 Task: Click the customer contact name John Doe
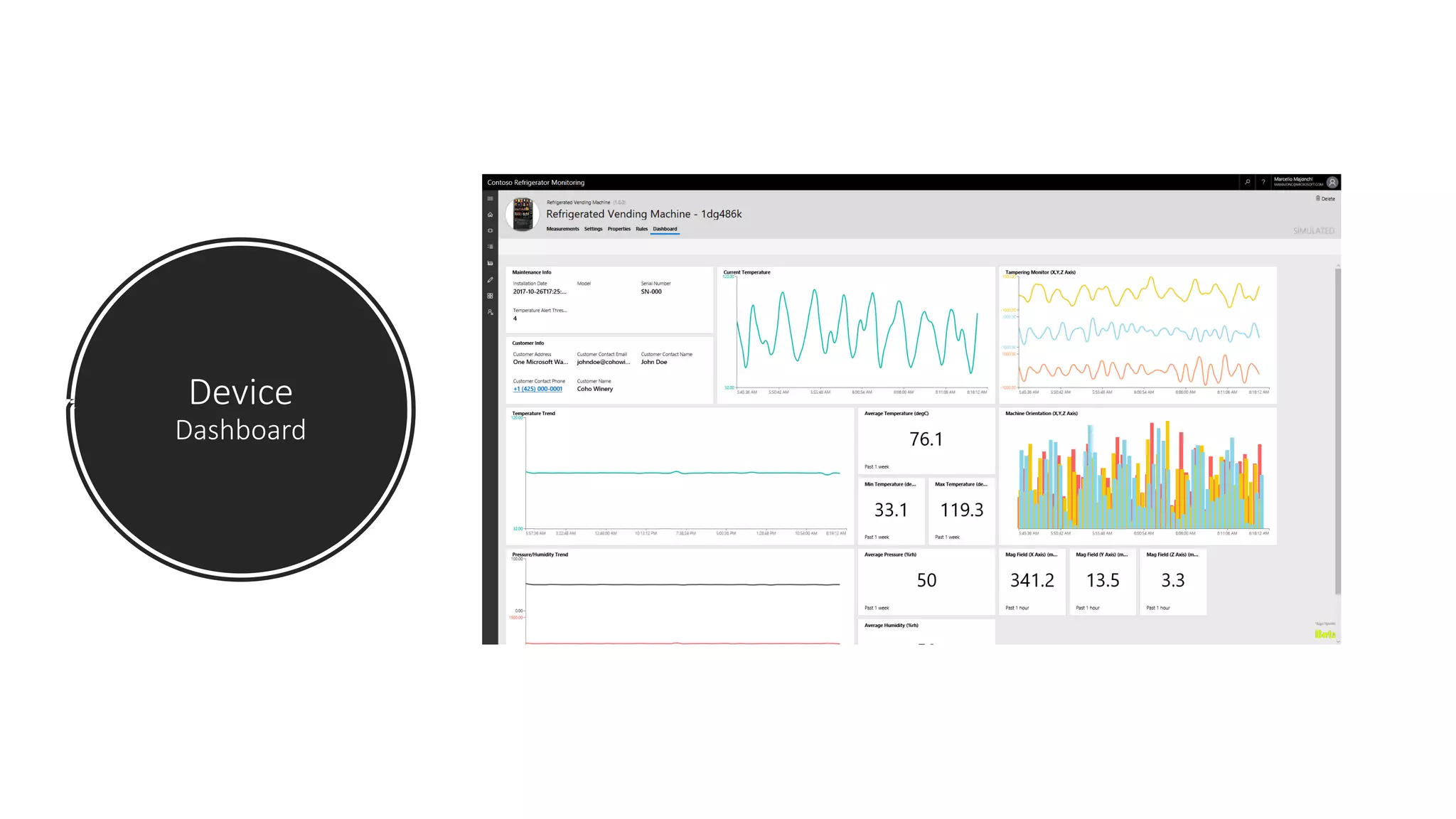click(x=654, y=362)
